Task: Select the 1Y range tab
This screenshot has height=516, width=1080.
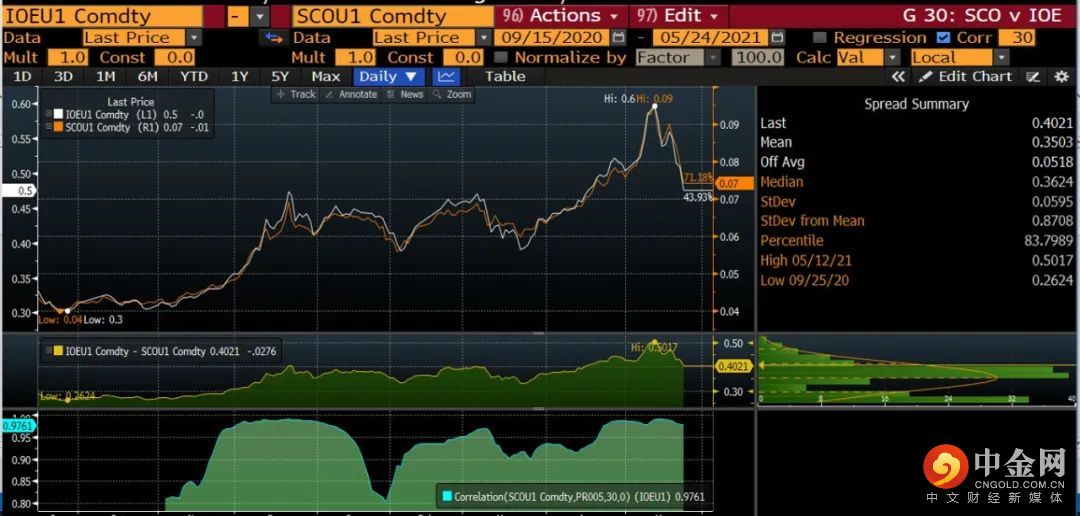Action: coord(239,76)
